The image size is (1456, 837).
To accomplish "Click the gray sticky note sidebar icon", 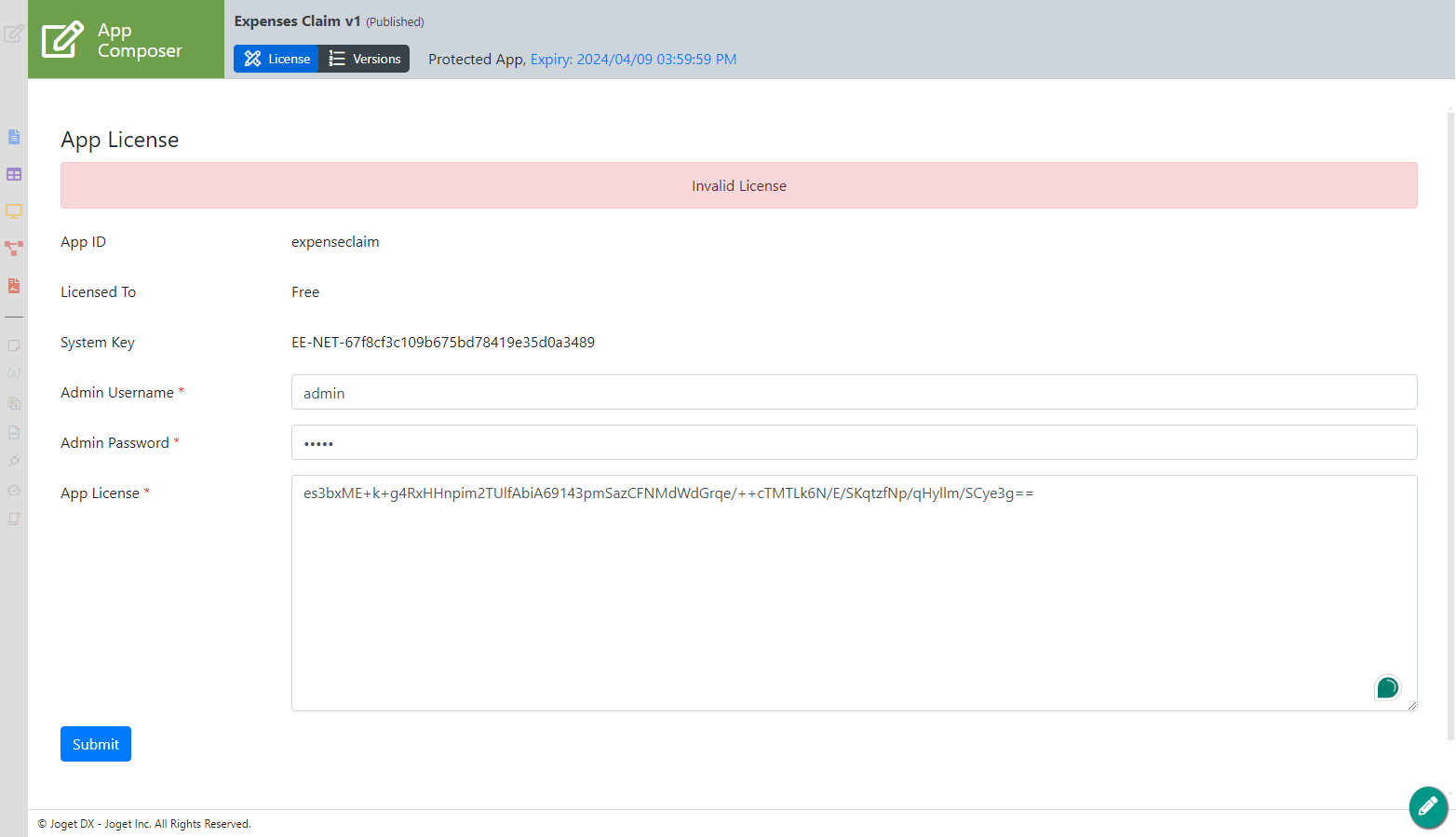I will (x=14, y=345).
